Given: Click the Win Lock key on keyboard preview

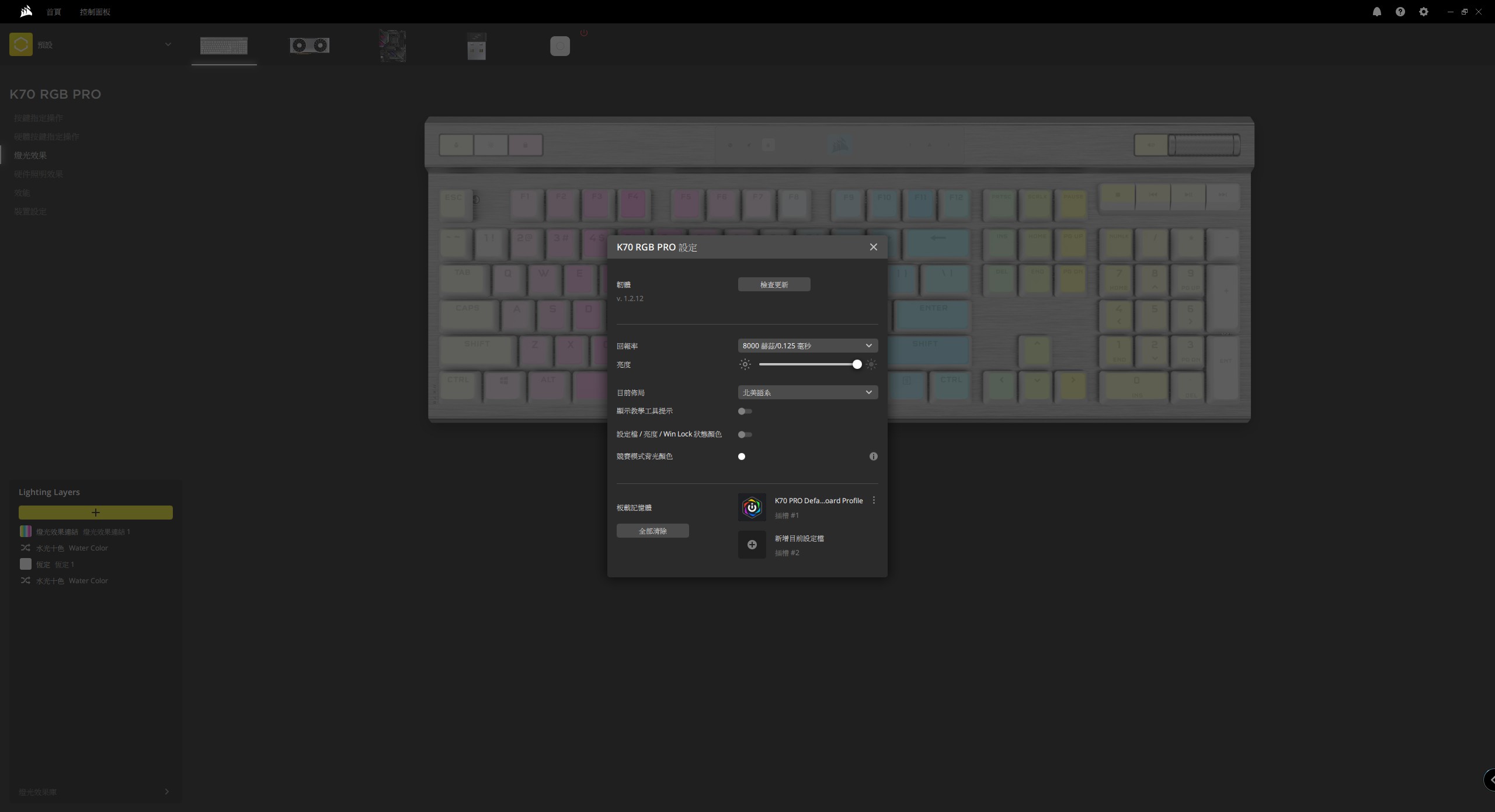Looking at the screenshot, I should pyautogui.click(x=525, y=145).
